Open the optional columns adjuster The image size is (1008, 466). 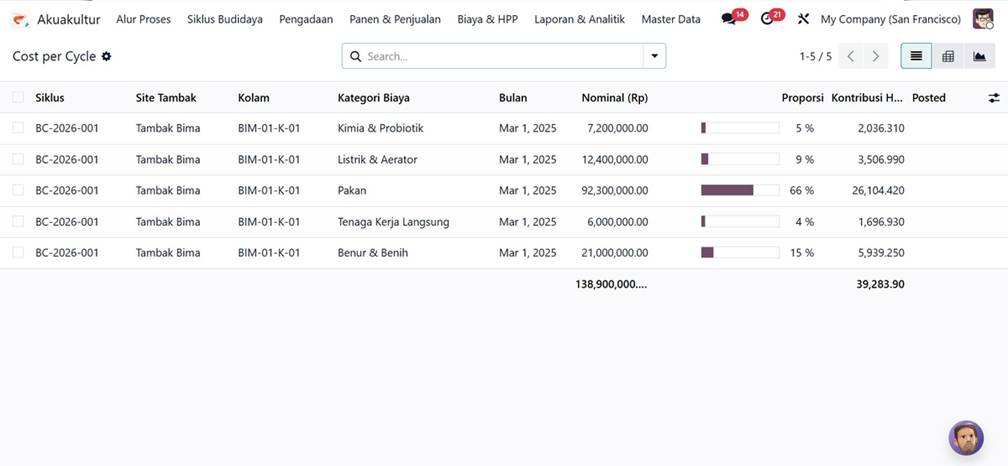(x=993, y=98)
